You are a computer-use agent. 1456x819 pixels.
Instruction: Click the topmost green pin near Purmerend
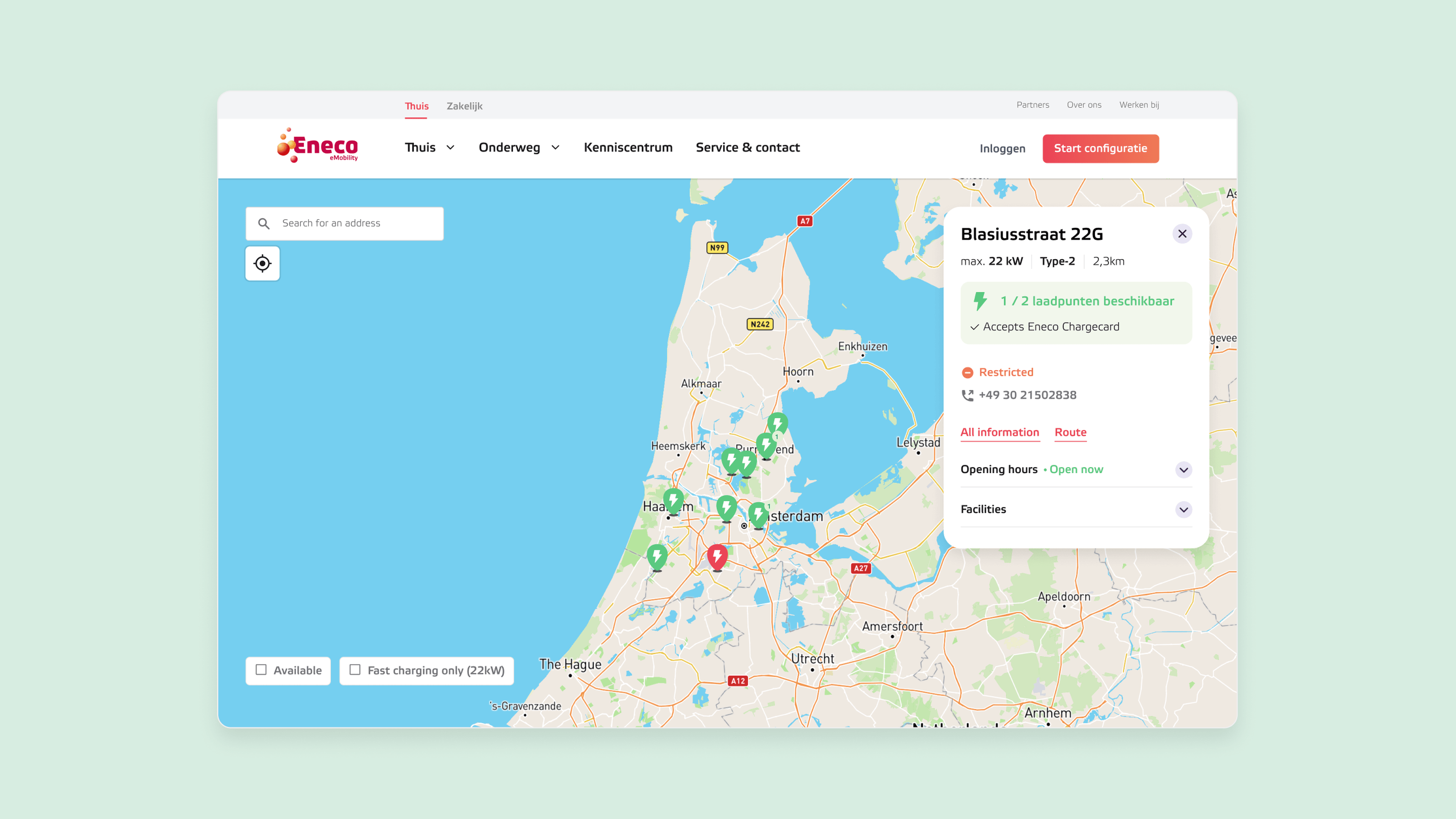(778, 423)
